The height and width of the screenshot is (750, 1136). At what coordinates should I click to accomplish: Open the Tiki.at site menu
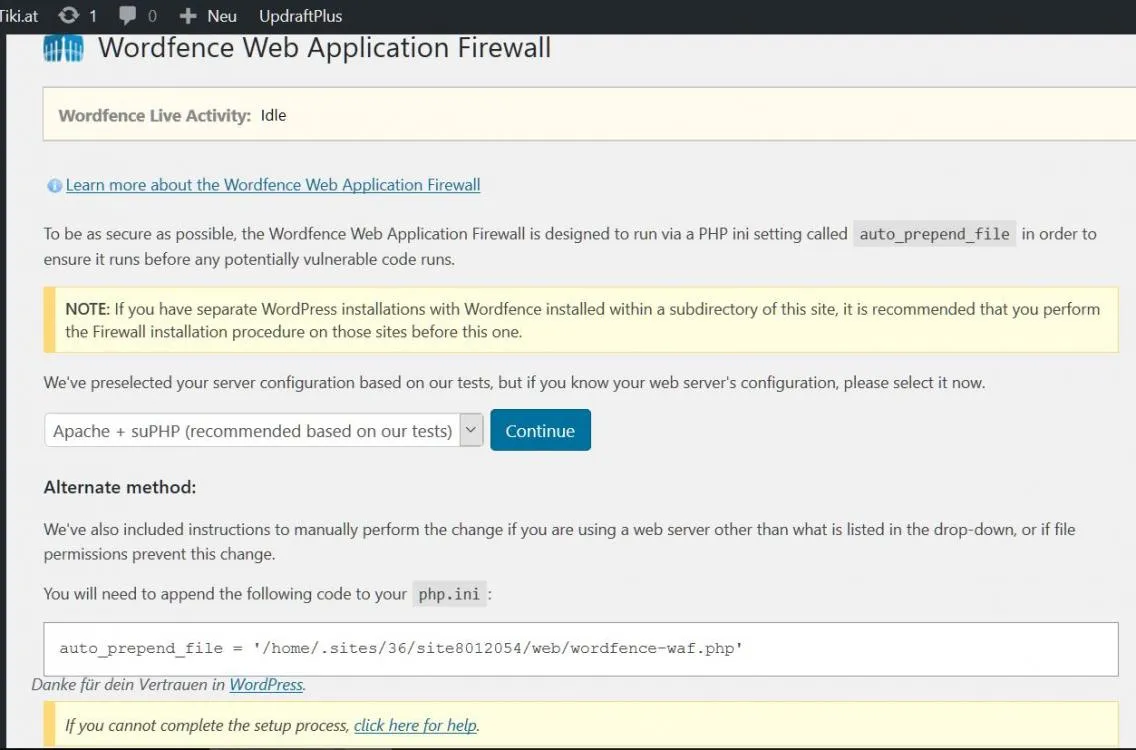17,16
